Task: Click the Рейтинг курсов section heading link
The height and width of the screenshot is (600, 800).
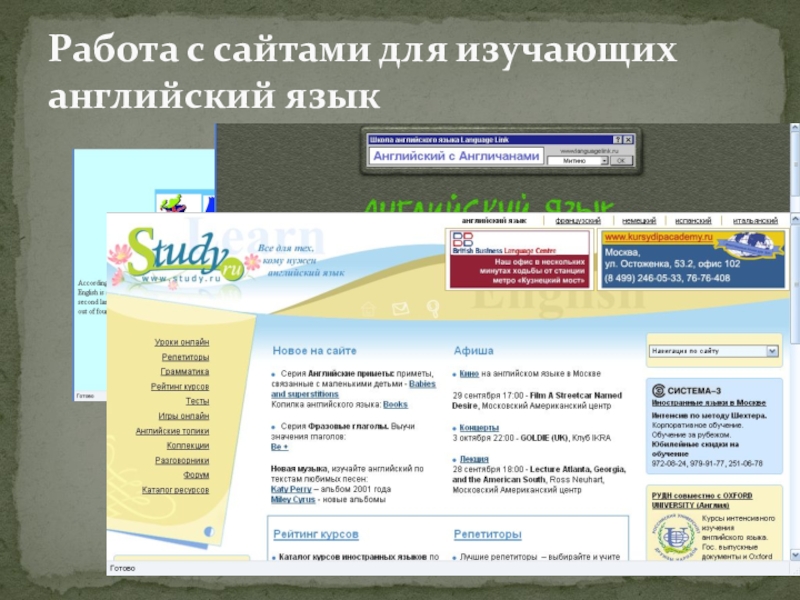Action: [x=316, y=535]
